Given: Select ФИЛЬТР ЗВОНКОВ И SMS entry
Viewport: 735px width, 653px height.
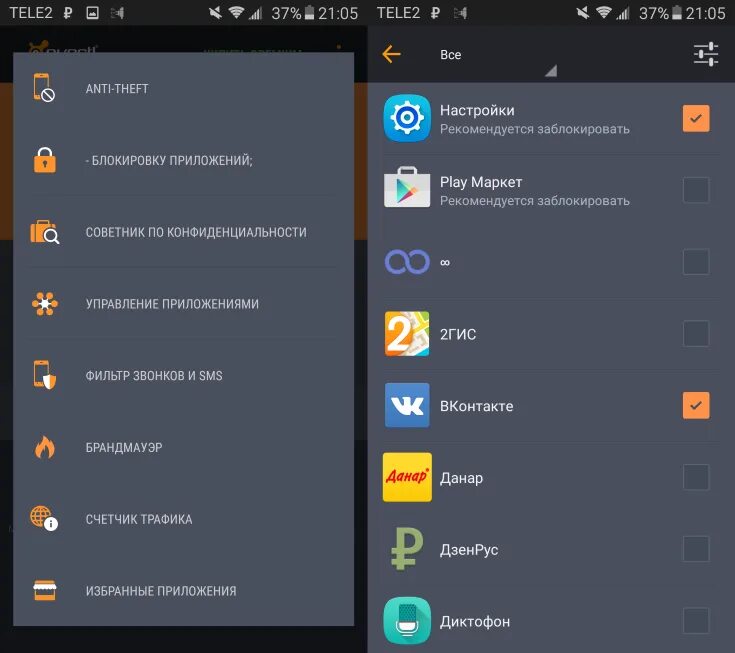Looking at the screenshot, I should pos(183,375).
